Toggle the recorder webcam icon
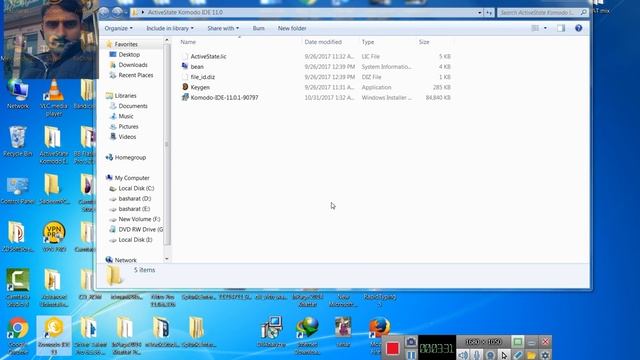The image size is (640, 360). [490, 355]
